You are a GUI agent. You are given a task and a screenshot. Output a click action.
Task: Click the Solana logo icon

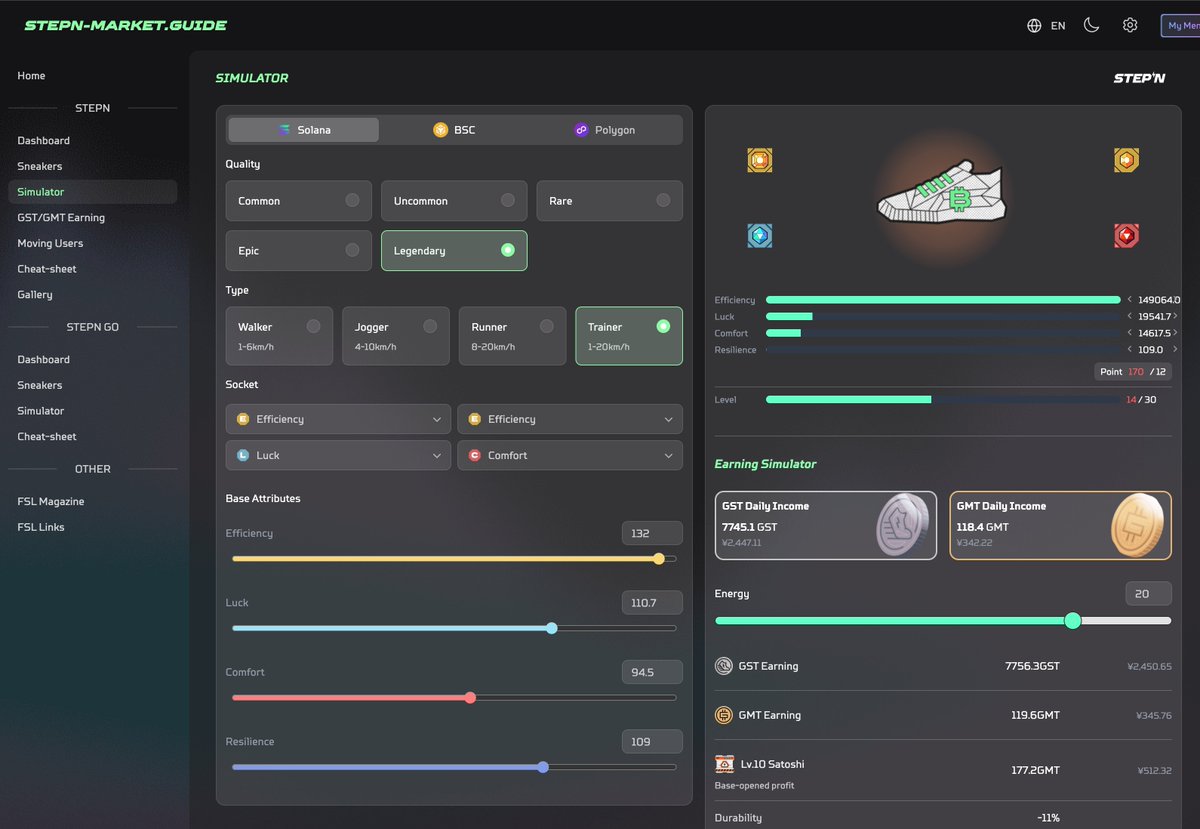[x=285, y=130]
